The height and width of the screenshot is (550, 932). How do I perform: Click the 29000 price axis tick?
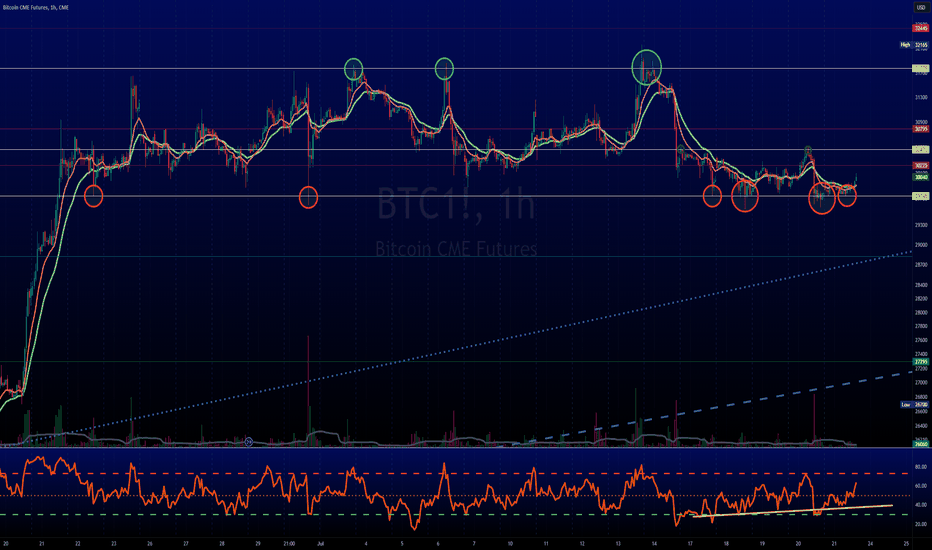coord(921,244)
